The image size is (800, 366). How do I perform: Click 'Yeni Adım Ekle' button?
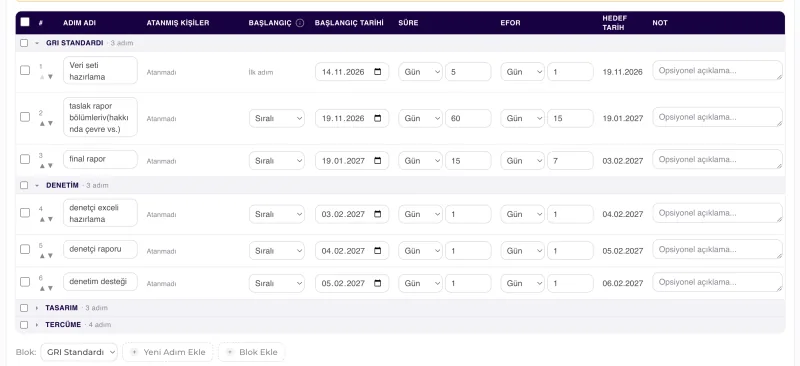[x=168, y=352]
